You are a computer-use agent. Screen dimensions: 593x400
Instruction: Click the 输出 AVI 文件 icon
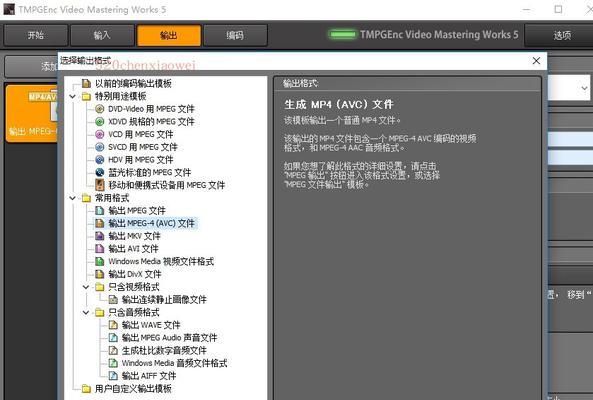[x=99, y=248]
